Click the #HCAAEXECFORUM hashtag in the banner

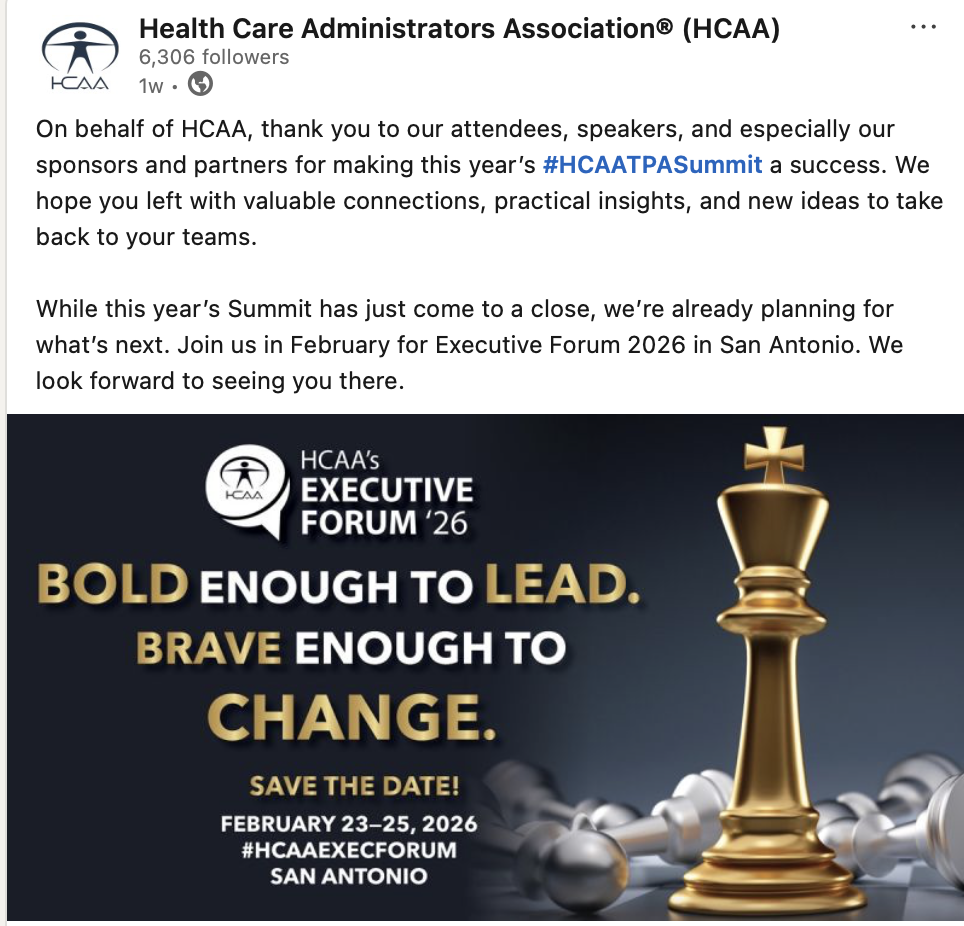click(x=348, y=850)
